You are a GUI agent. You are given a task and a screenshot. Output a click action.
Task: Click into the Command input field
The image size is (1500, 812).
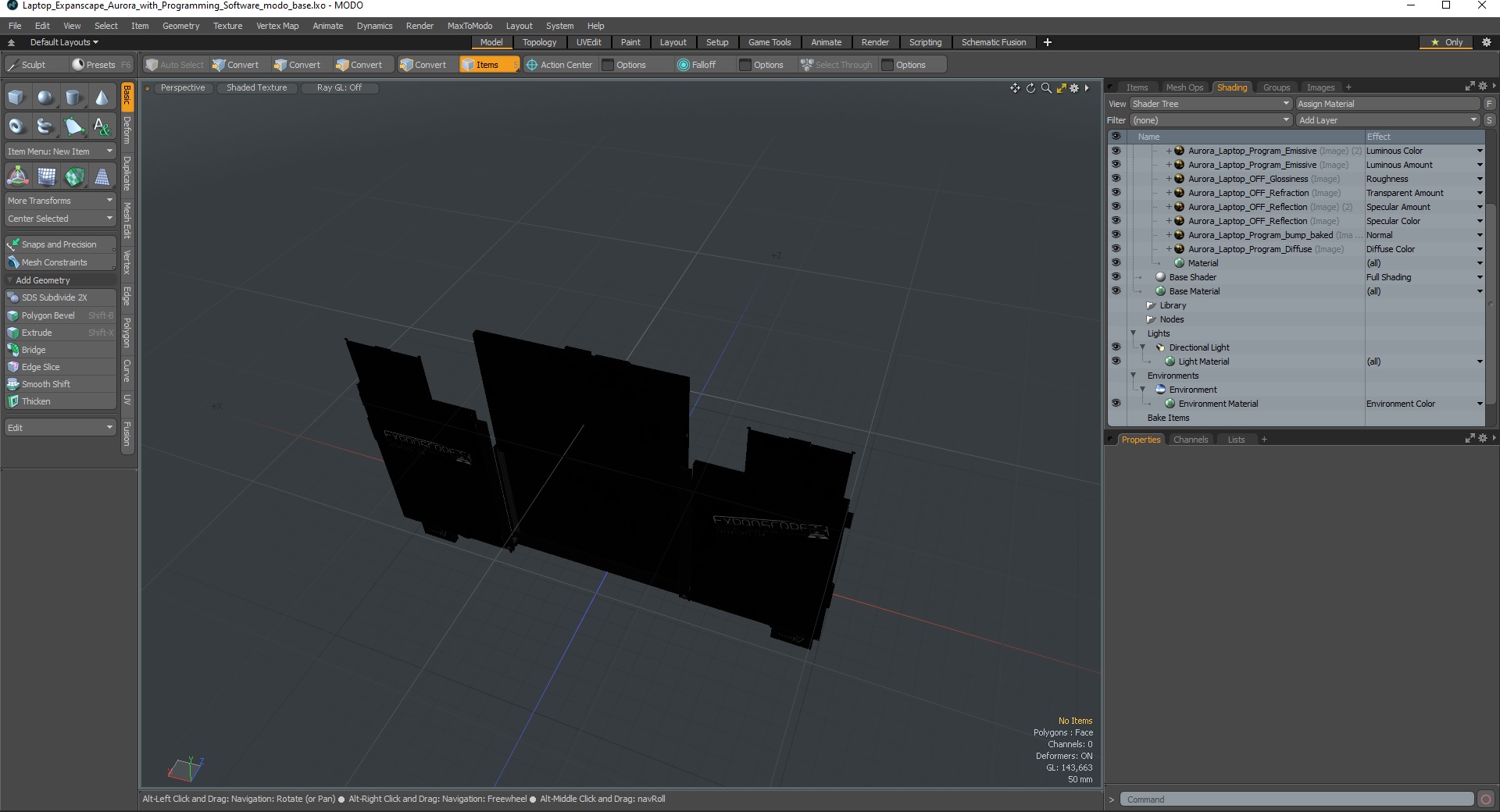pyautogui.click(x=1297, y=800)
